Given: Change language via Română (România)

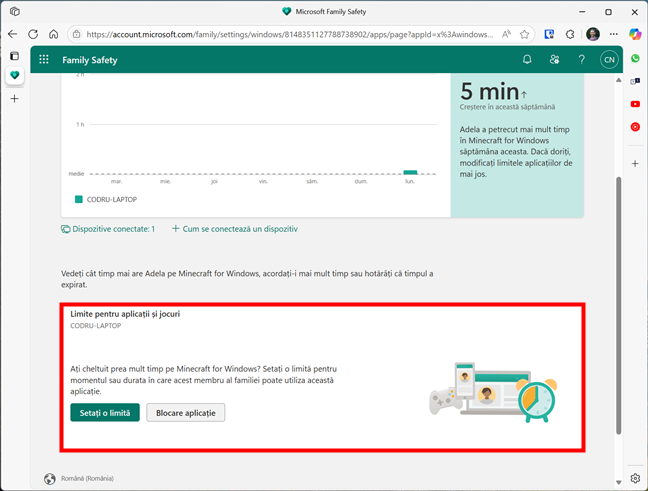Looking at the screenshot, I should [x=87, y=478].
